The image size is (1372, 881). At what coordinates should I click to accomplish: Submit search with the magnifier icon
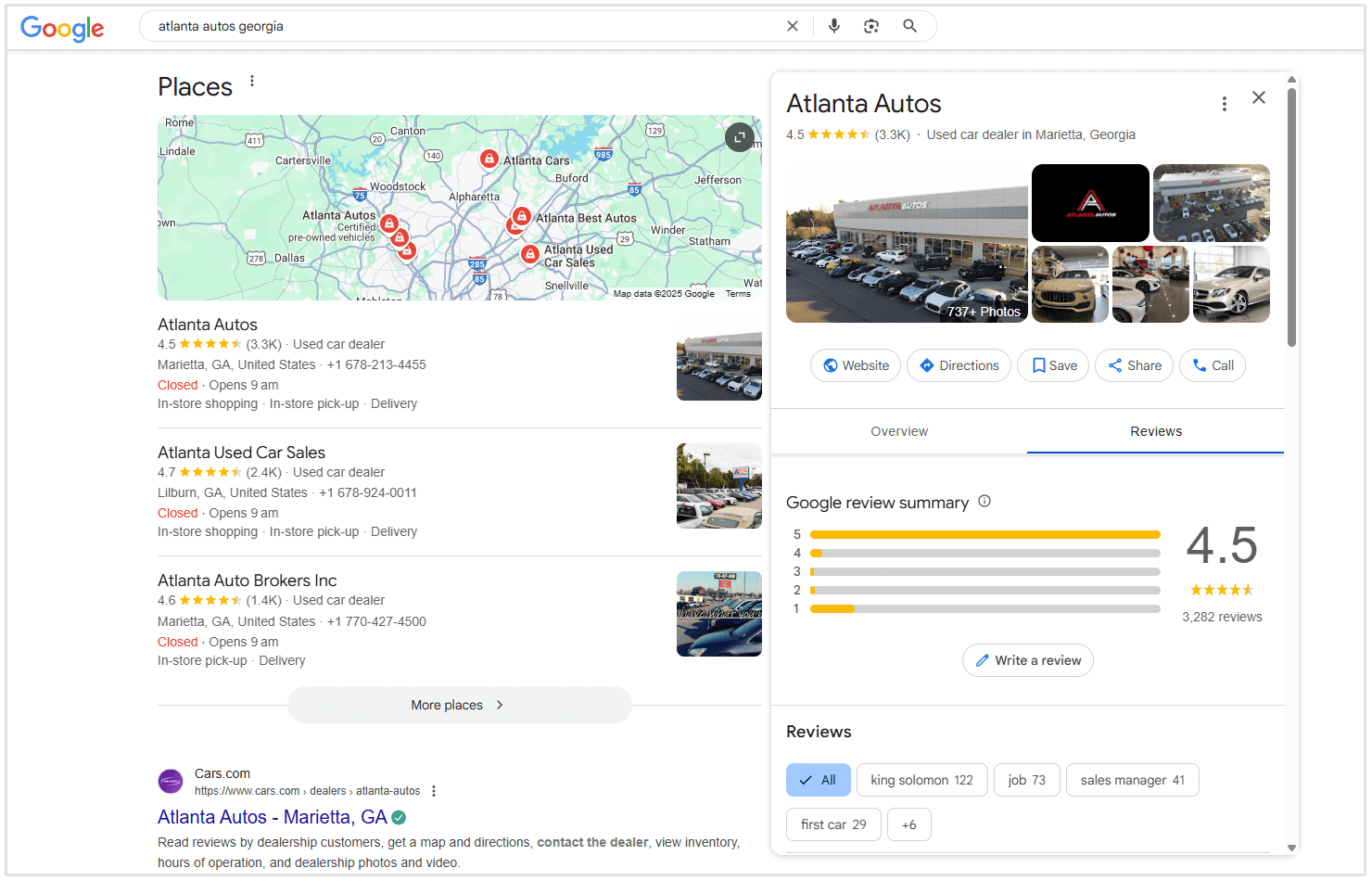click(910, 26)
